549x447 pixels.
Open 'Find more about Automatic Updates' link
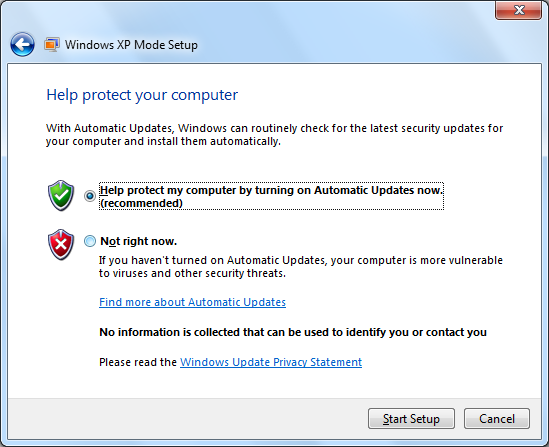click(193, 302)
